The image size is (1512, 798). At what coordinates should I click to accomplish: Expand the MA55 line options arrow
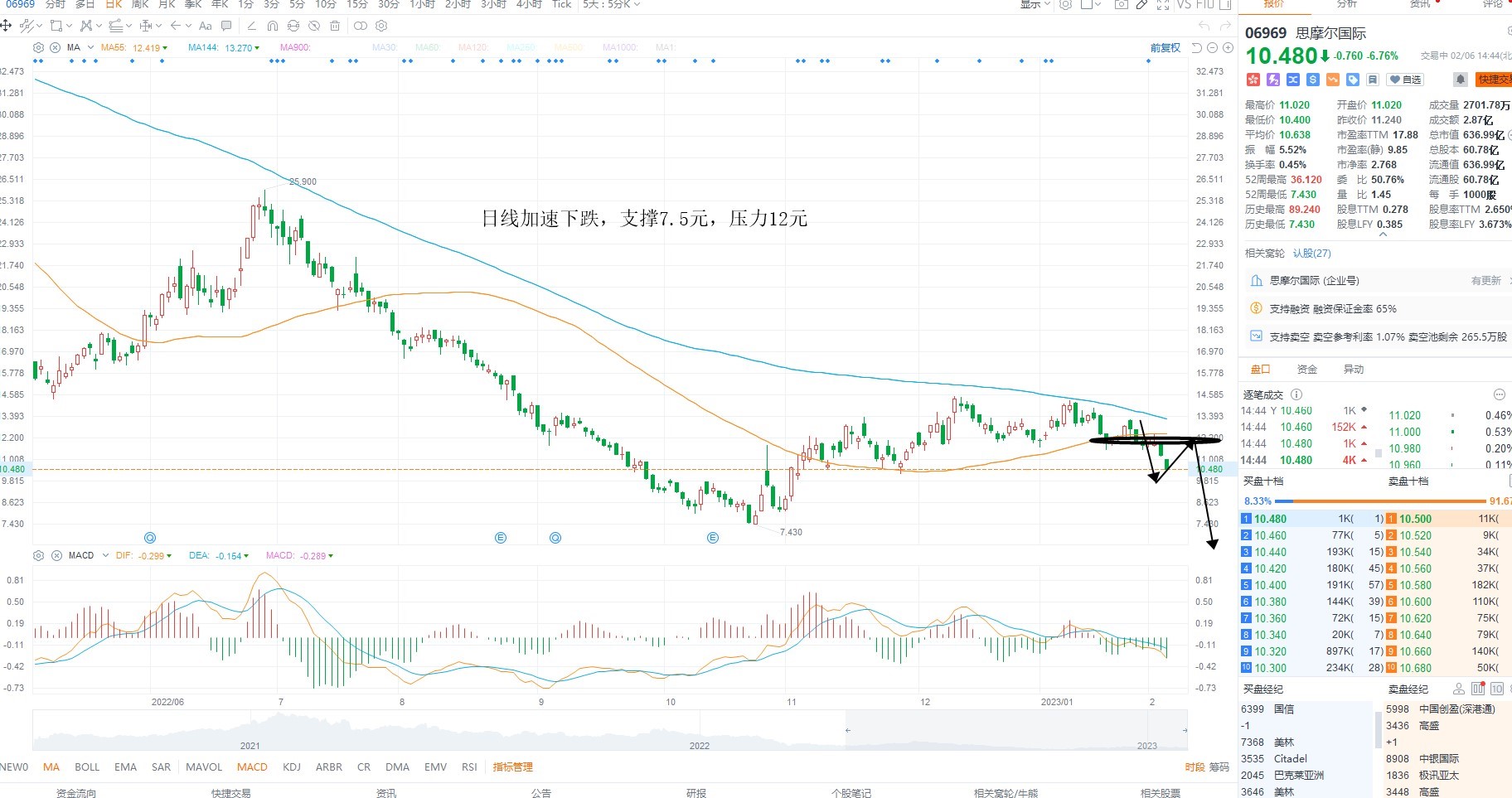pos(165,48)
